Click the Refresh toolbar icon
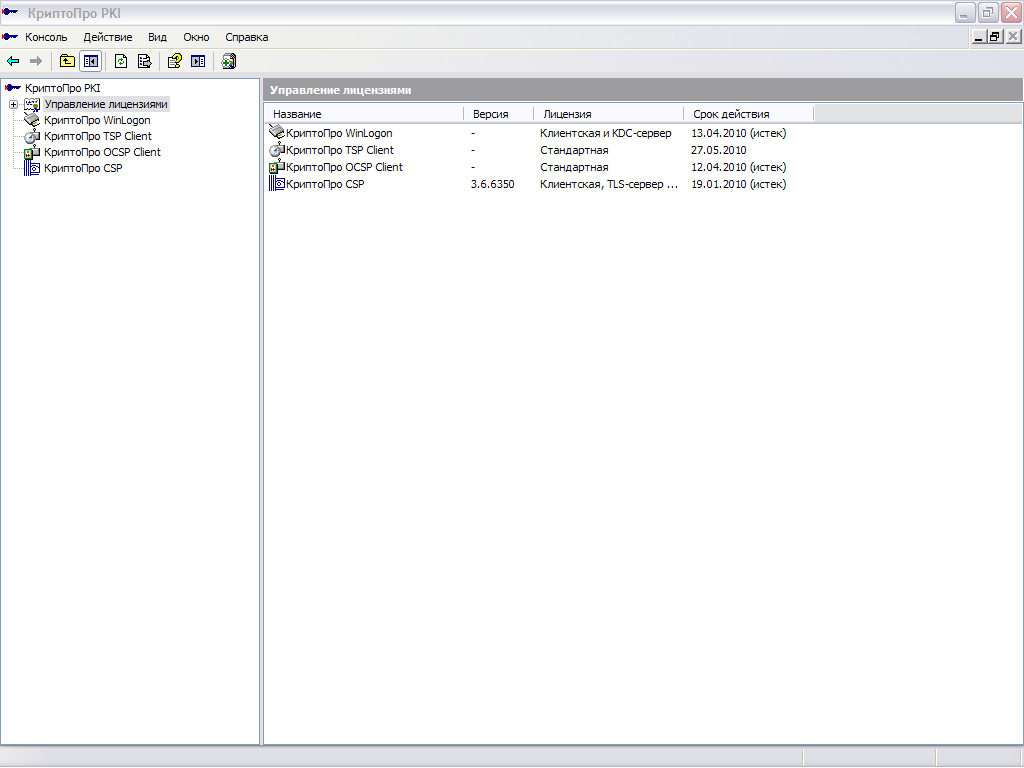The image size is (1024, 768). coord(121,61)
